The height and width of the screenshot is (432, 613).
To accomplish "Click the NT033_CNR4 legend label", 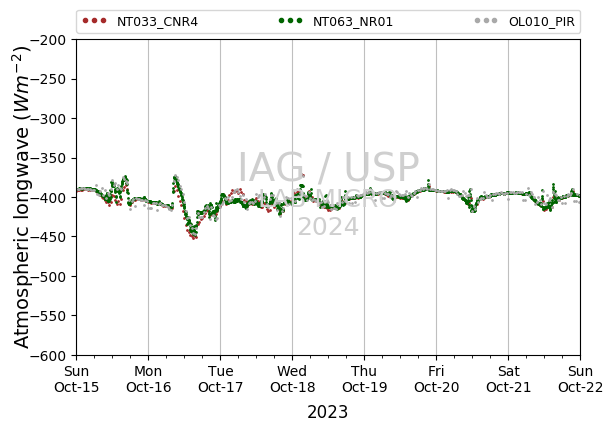I will tap(157, 22).
